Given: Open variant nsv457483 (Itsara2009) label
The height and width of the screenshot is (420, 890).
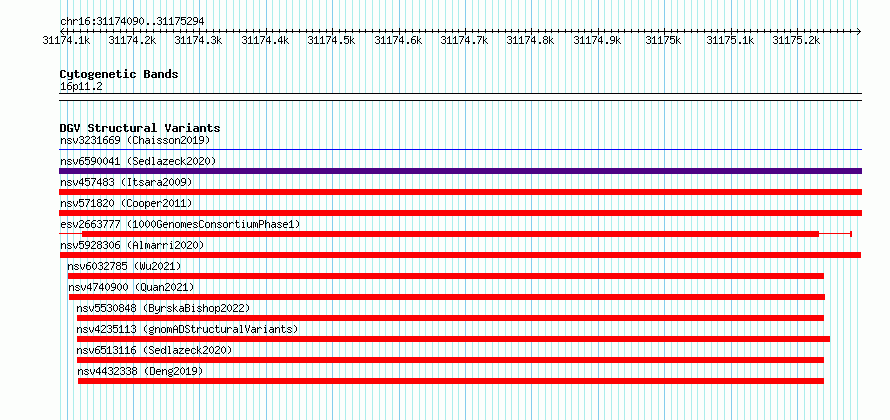Looking at the screenshot, I should coord(126,182).
